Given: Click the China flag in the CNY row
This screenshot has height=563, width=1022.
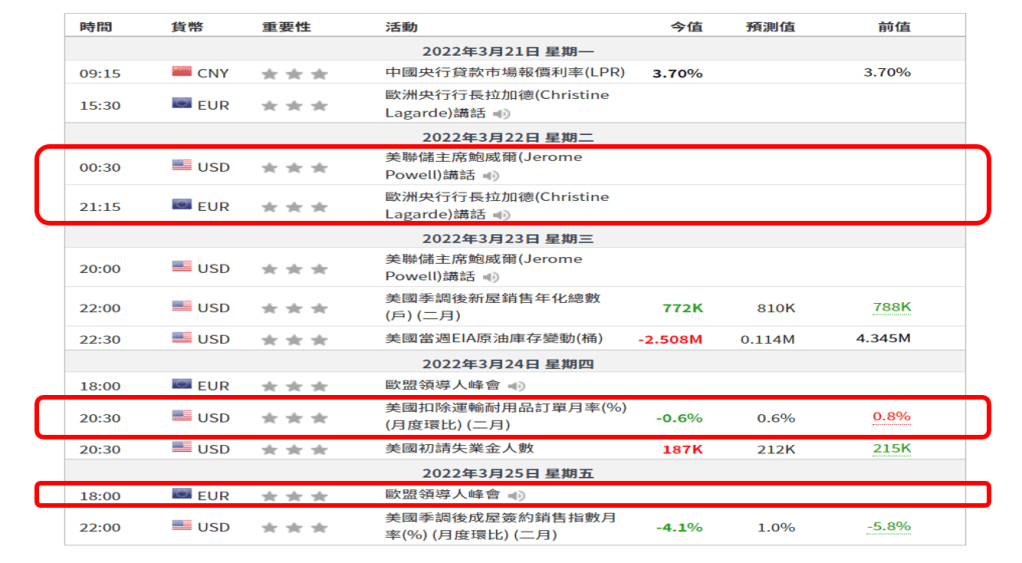Looking at the screenshot, I should [181, 72].
